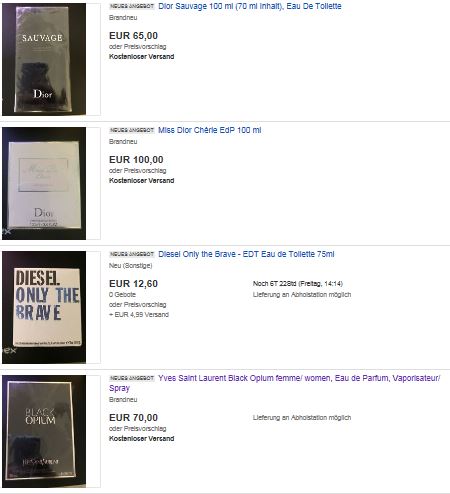Click the EUR 70,00 price
The height and width of the screenshot is (494, 450).
[x=133, y=418]
